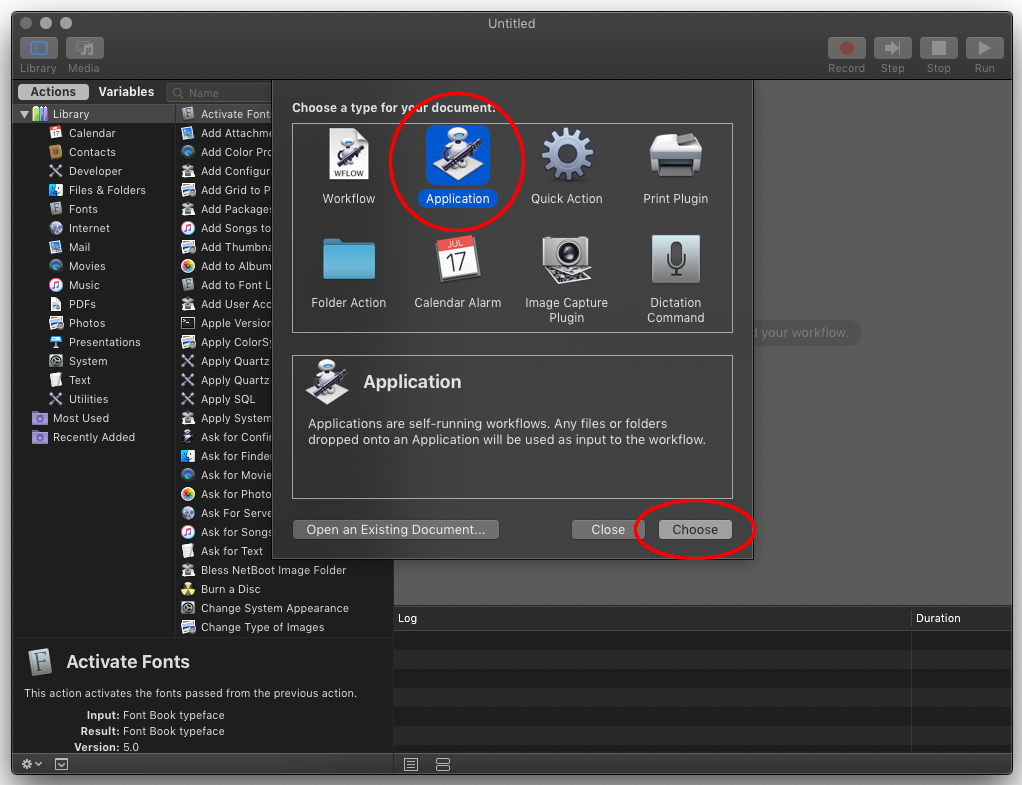Select Contacts in the library list

click(x=92, y=152)
